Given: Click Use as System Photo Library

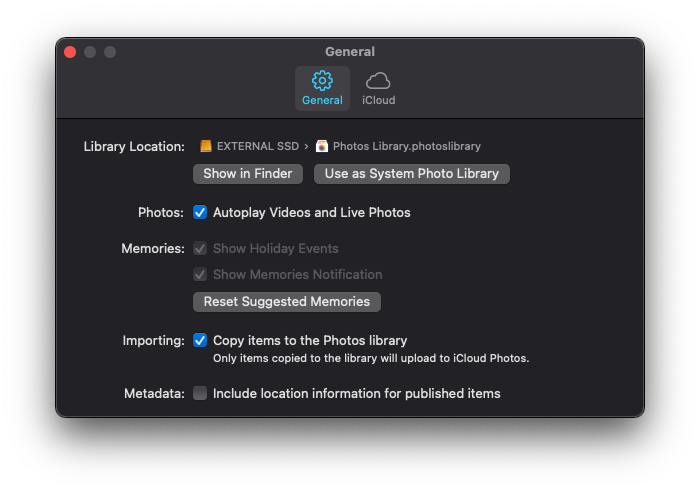Looking at the screenshot, I should click(412, 174).
